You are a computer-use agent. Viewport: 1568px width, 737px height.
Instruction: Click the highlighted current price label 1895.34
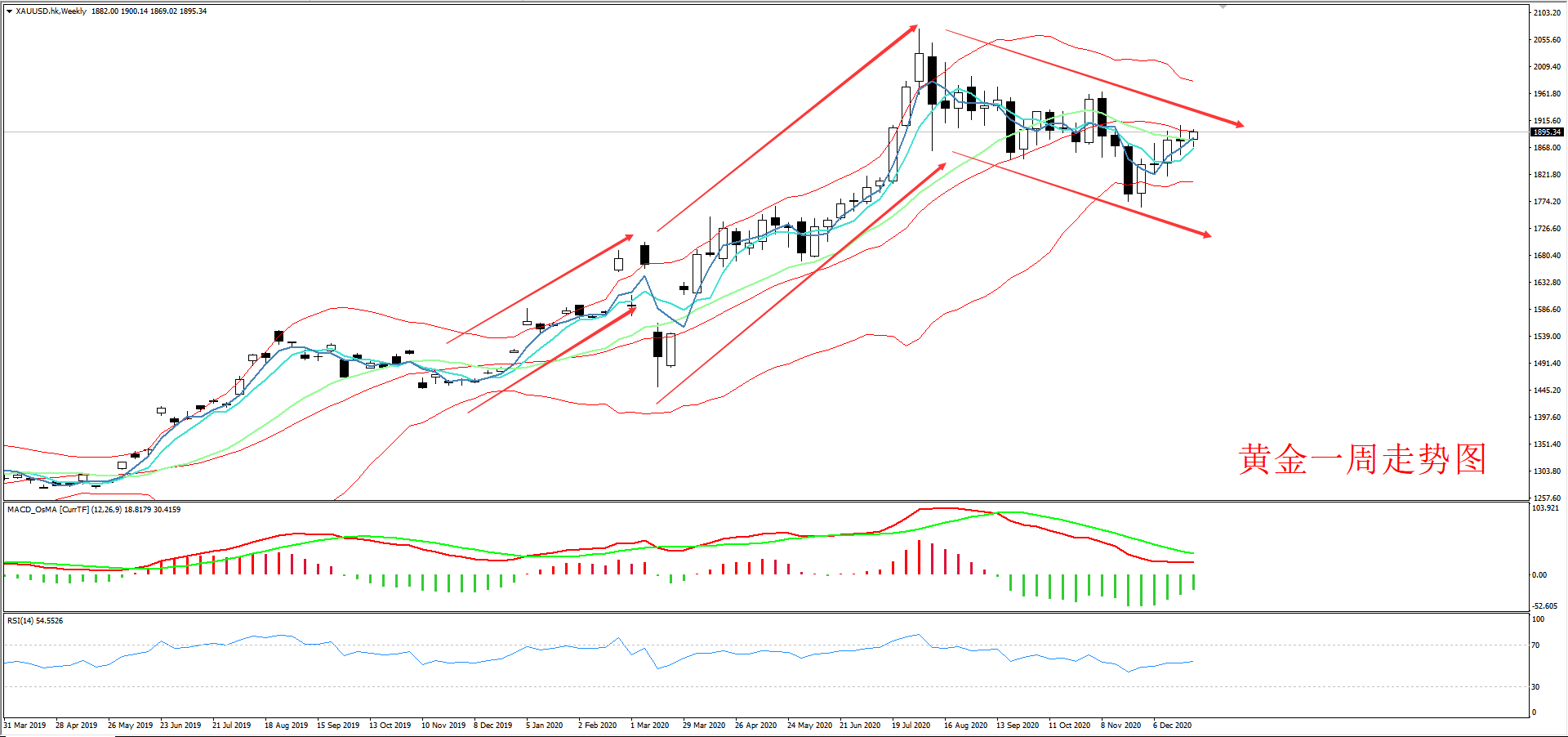click(x=1547, y=132)
